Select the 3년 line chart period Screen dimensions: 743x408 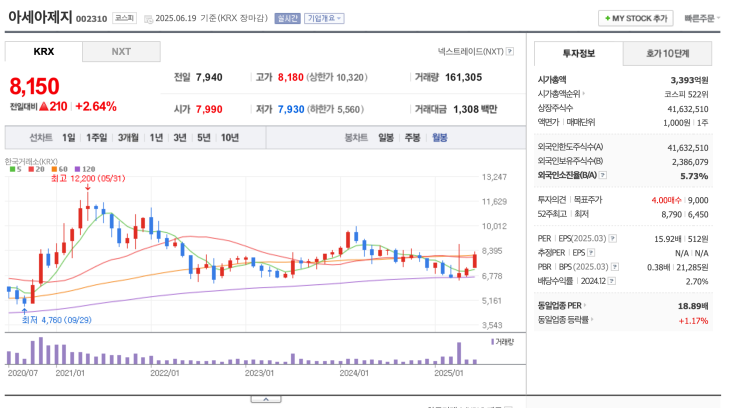pos(180,137)
